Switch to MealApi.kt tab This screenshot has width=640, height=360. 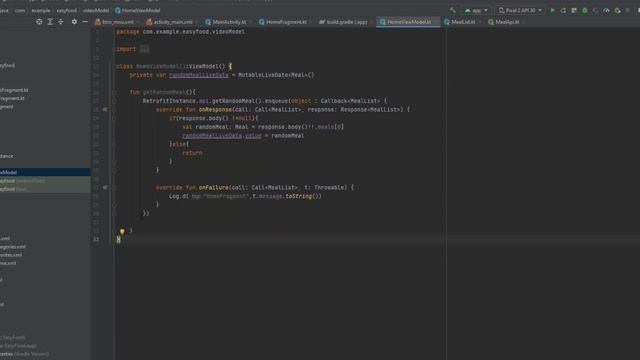[x=506, y=22]
